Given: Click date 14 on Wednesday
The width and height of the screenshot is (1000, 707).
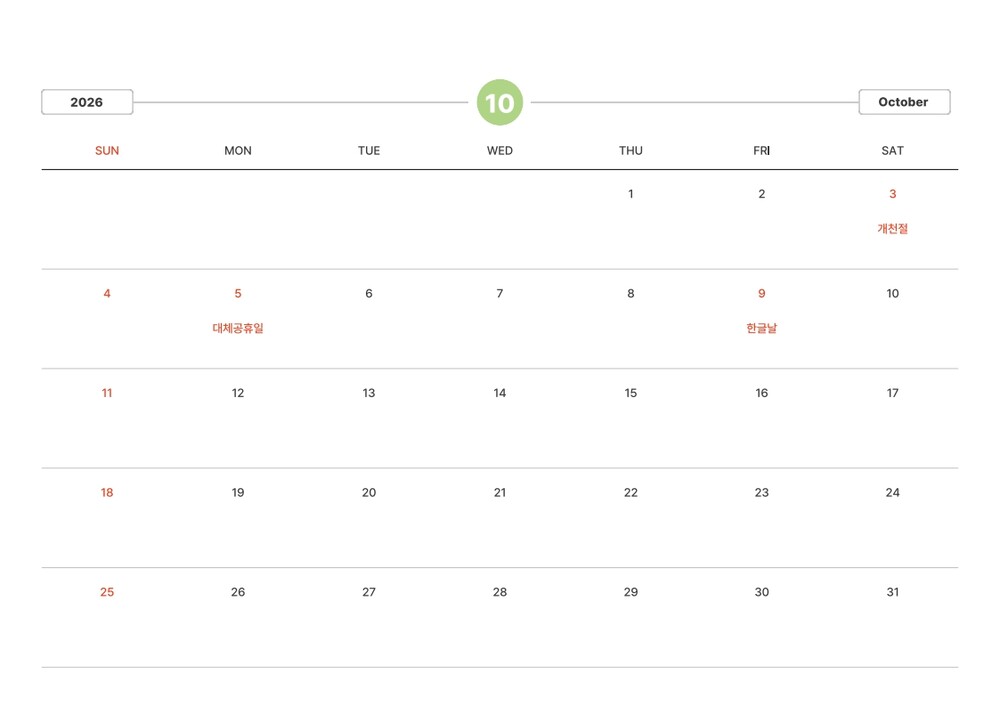Looking at the screenshot, I should click(499, 393).
